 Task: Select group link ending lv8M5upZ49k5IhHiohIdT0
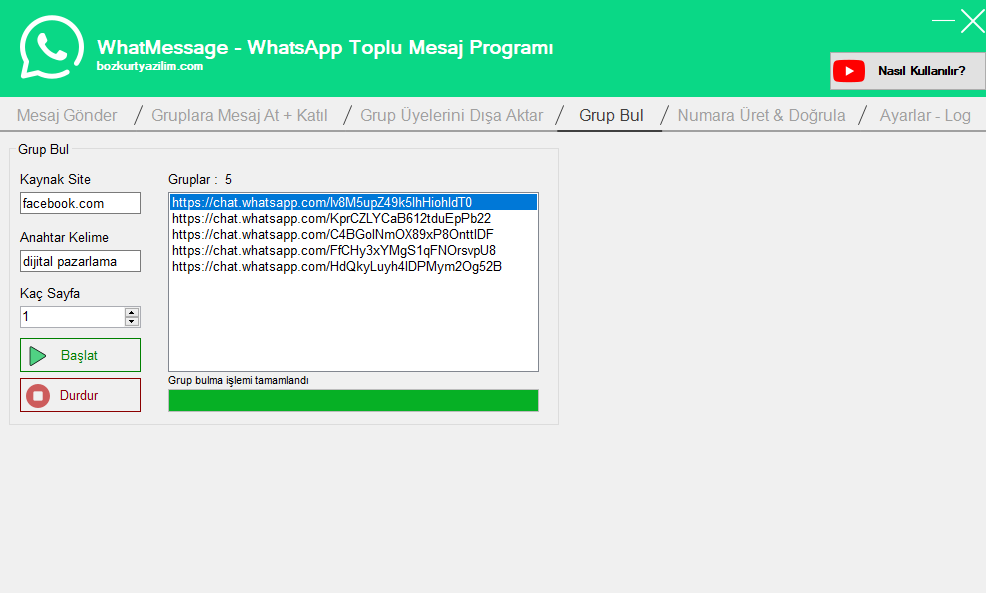click(353, 202)
